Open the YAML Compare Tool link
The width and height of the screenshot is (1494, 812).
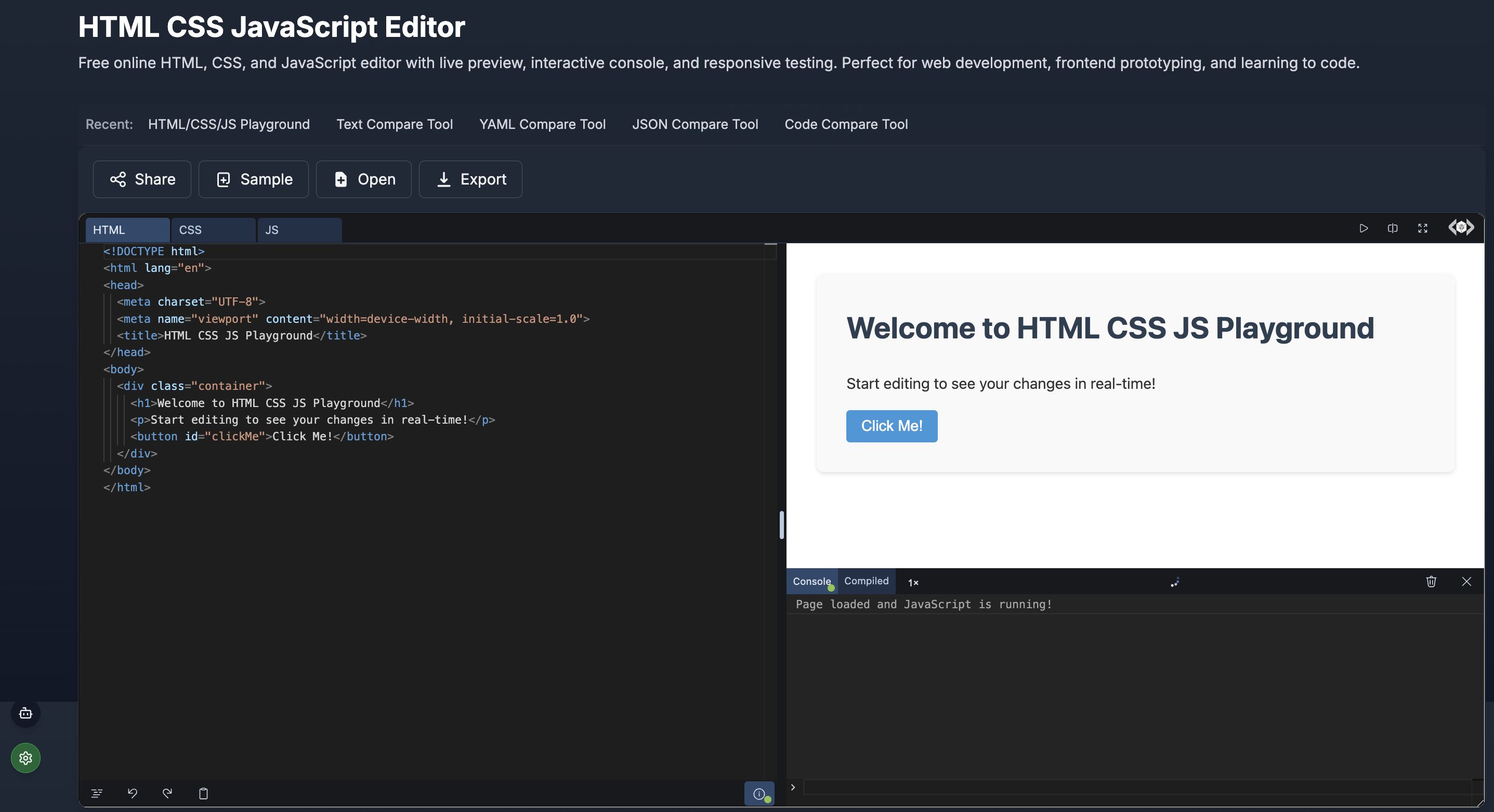tap(542, 124)
